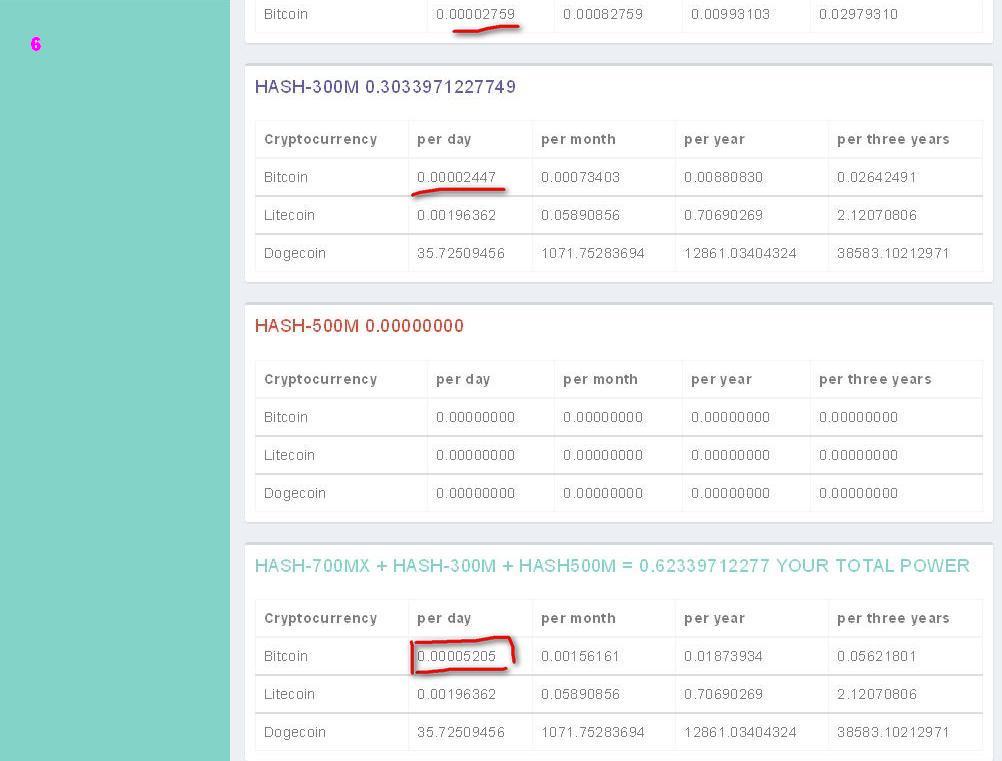Click 1071.75283694 Dogecoin value in HASH-300M table

[x=592, y=254]
